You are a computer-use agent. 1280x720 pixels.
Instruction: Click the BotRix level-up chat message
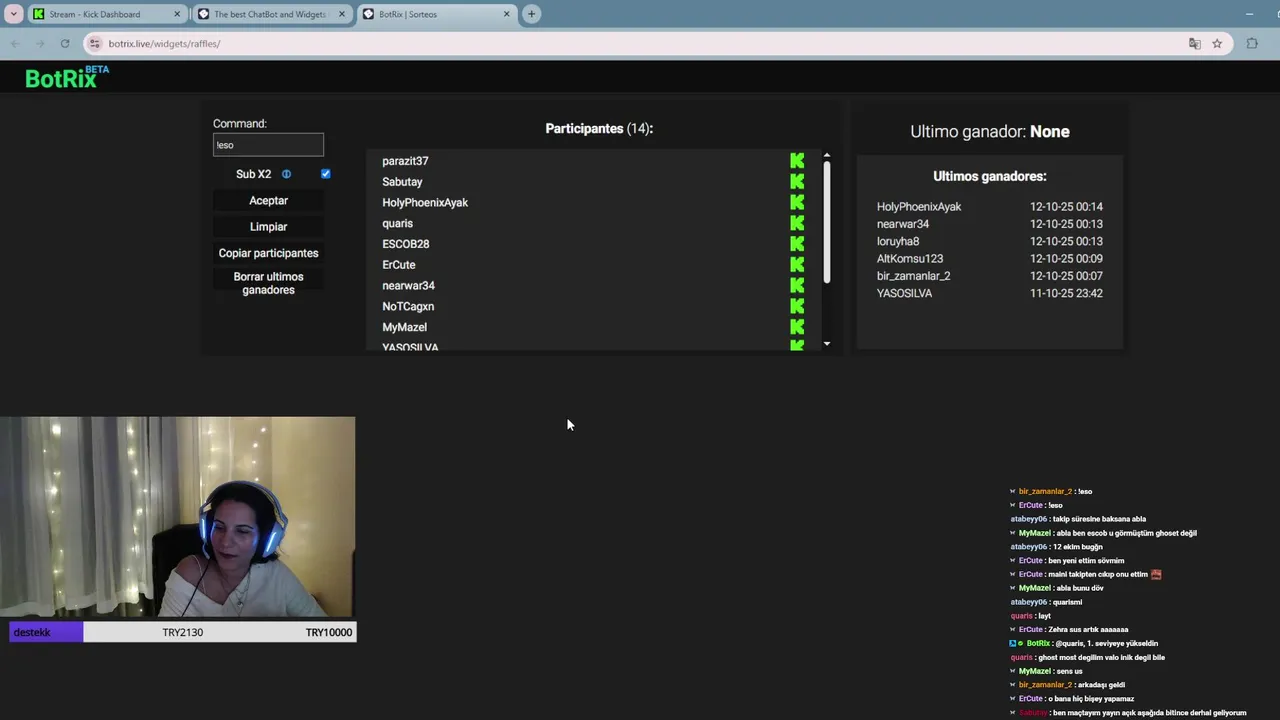[1084, 644]
